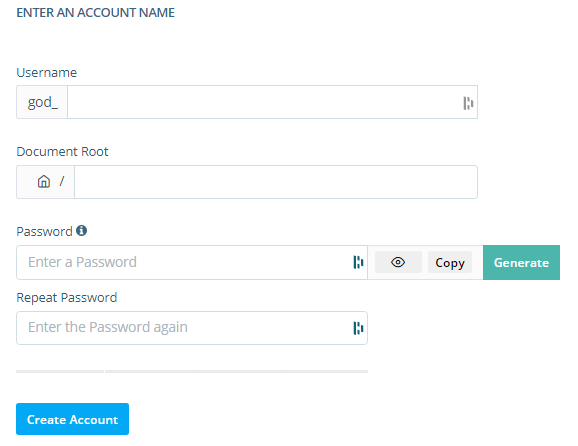This screenshot has width=578, height=446.
Task: Click the Enter a Password field
Action: tap(192, 262)
